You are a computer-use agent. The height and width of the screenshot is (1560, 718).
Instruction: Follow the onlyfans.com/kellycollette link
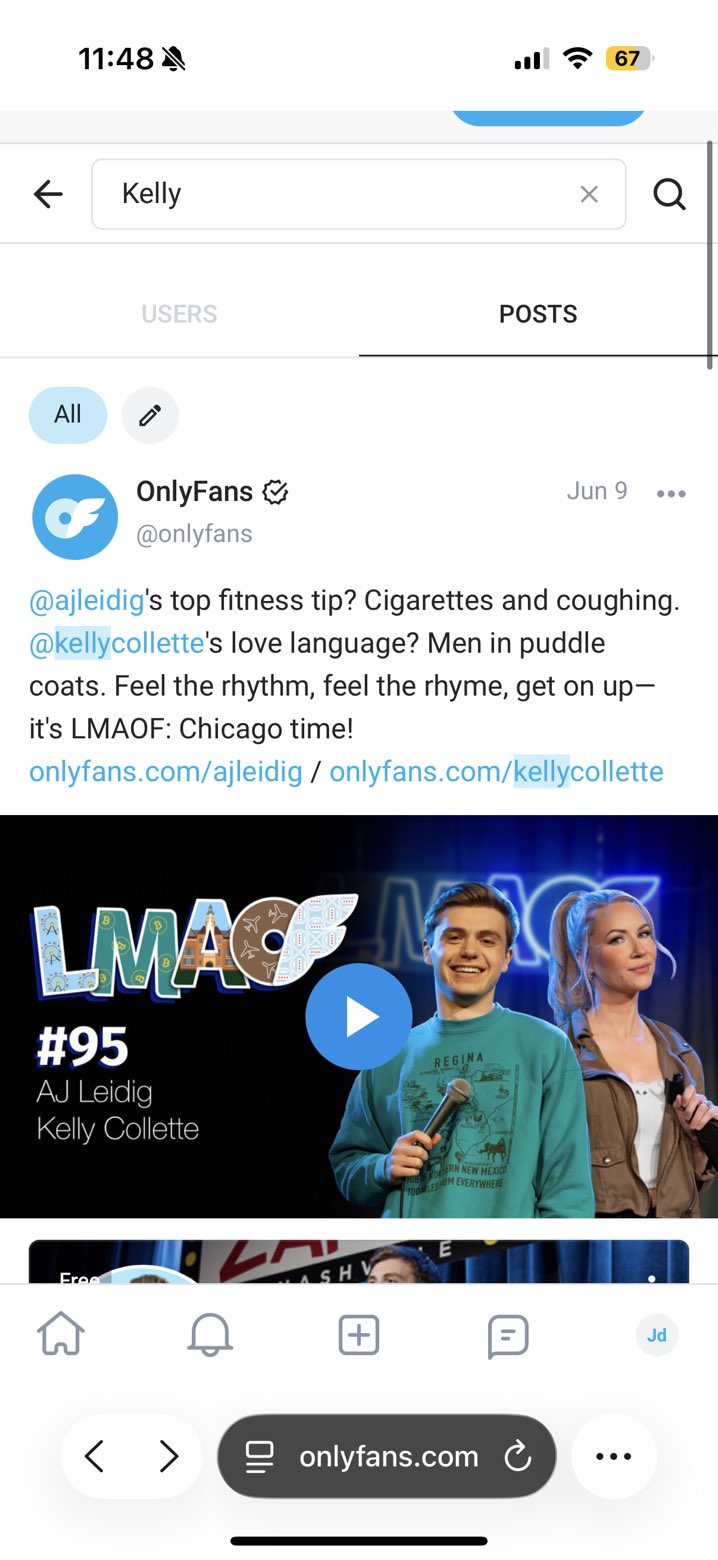click(496, 771)
